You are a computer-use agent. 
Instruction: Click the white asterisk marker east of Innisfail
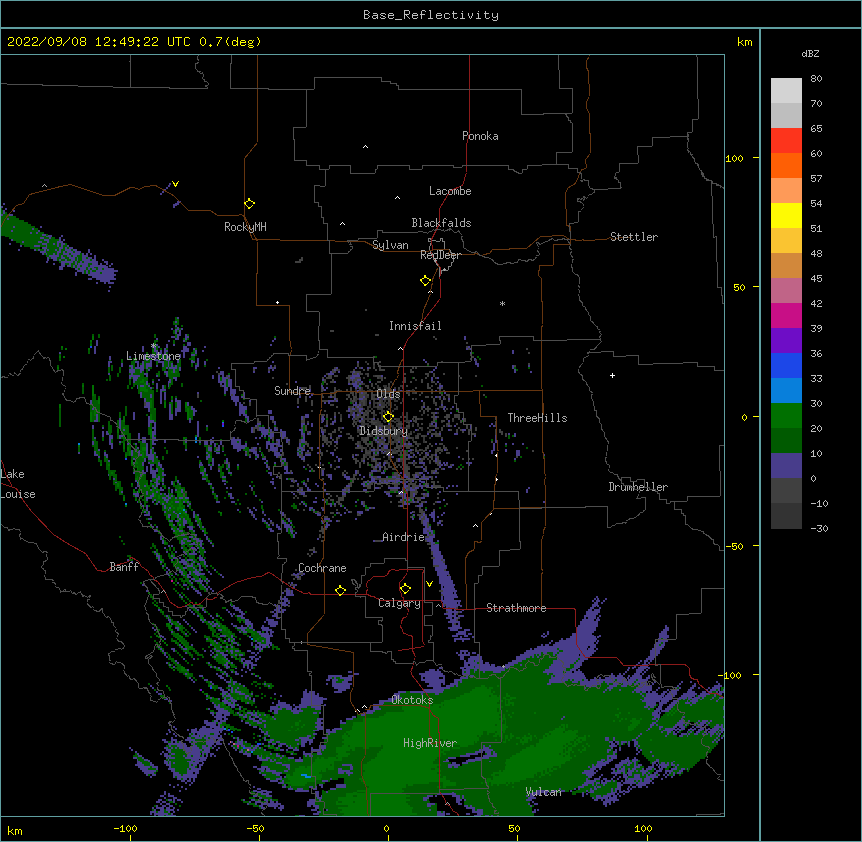pyautogui.click(x=502, y=303)
